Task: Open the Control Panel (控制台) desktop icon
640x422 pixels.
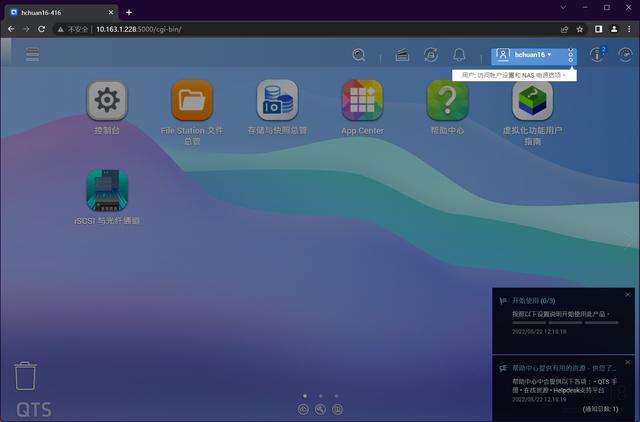Action: pos(107,100)
